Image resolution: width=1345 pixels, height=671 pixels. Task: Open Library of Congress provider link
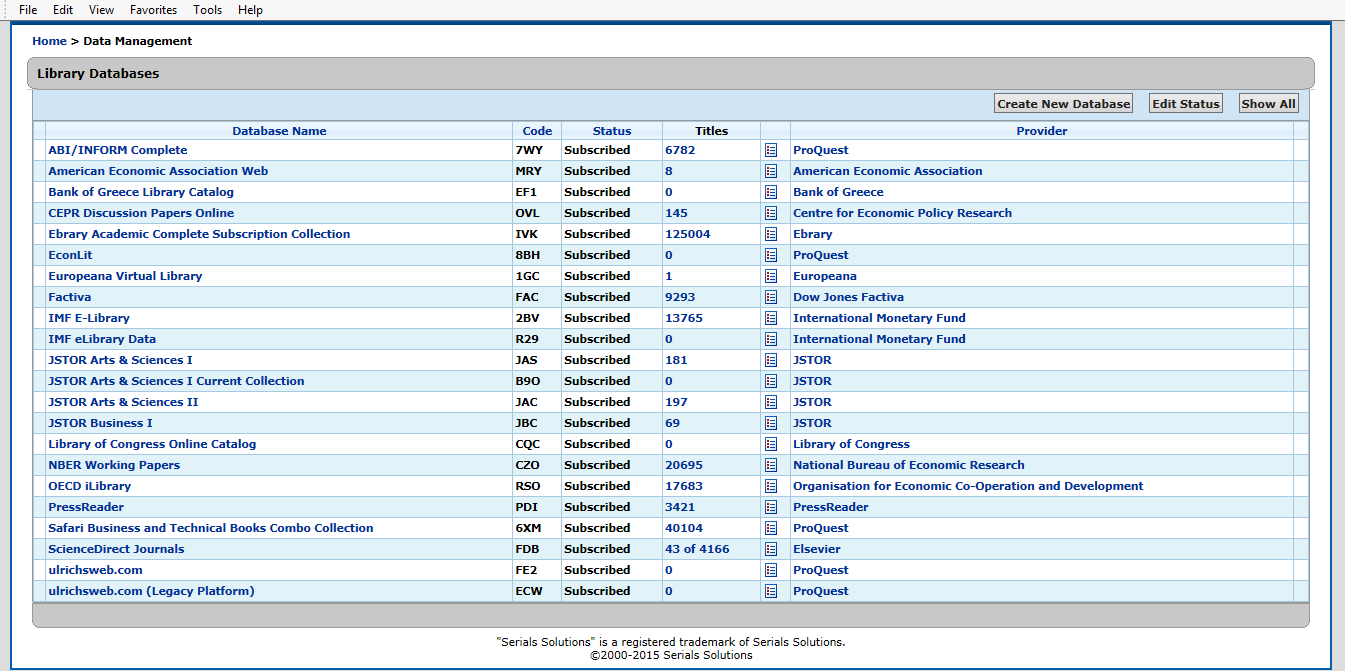click(x=851, y=444)
